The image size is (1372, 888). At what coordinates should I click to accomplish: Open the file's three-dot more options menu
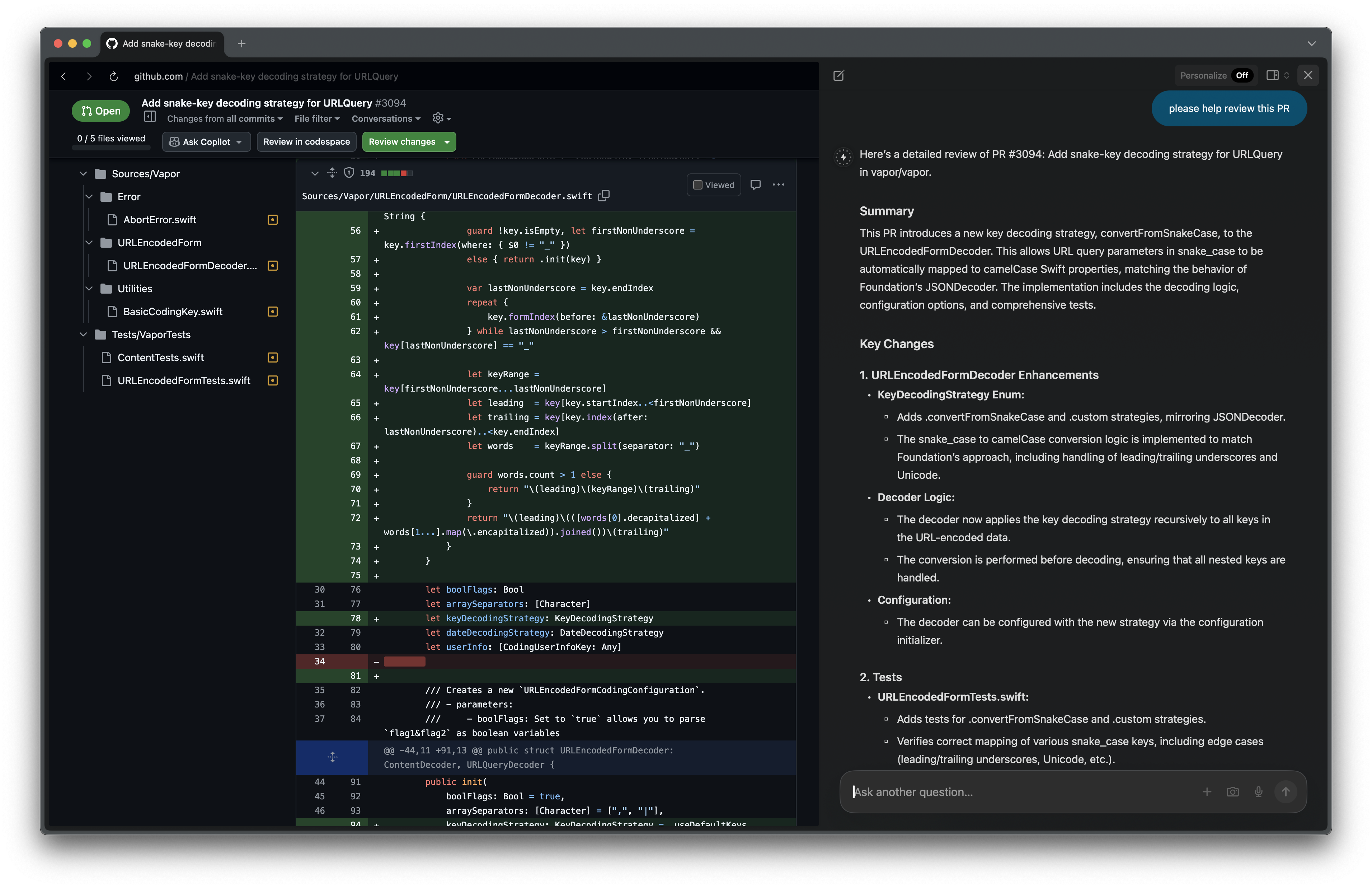point(778,184)
